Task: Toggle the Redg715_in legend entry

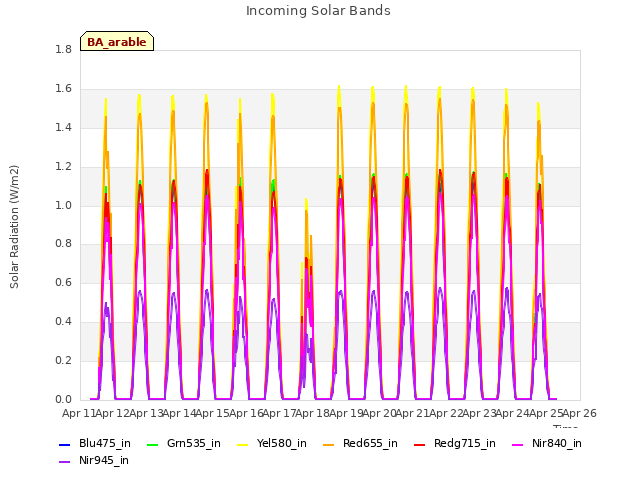Action: pos(455,443)
